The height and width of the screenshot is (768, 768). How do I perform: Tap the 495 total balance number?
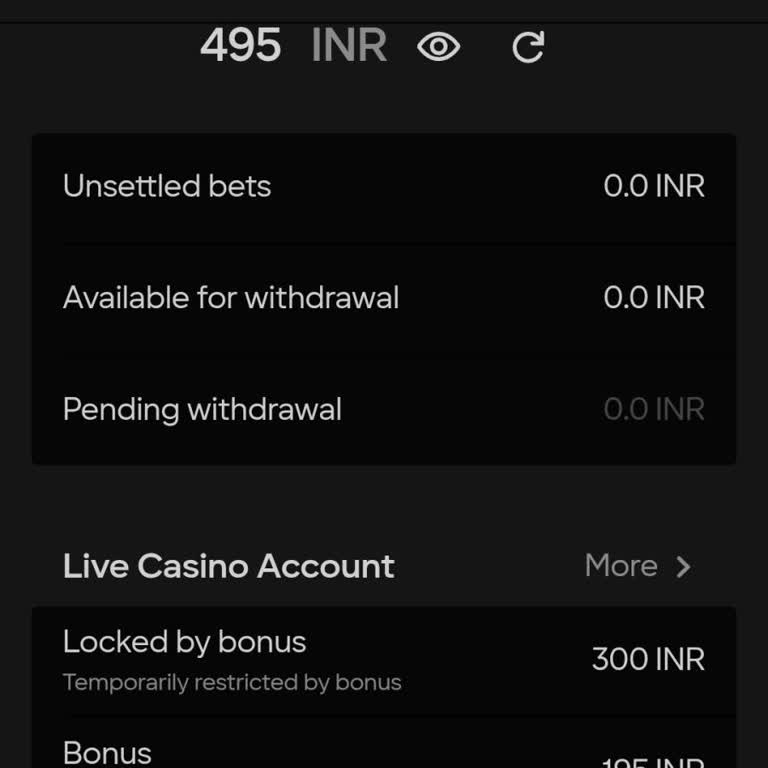pos(240,46)
